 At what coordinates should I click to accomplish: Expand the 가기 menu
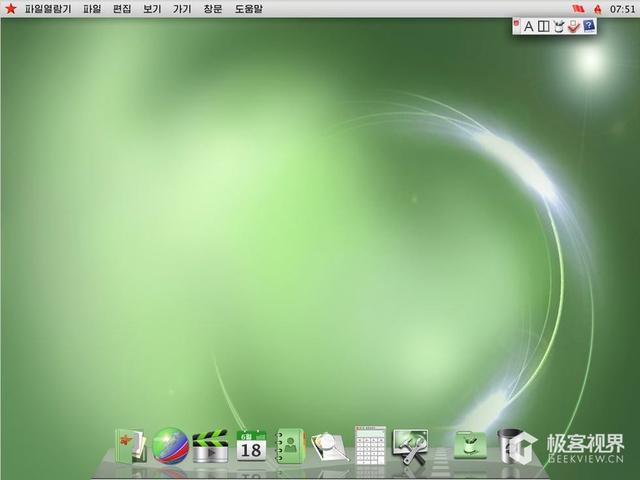[182, 9]
